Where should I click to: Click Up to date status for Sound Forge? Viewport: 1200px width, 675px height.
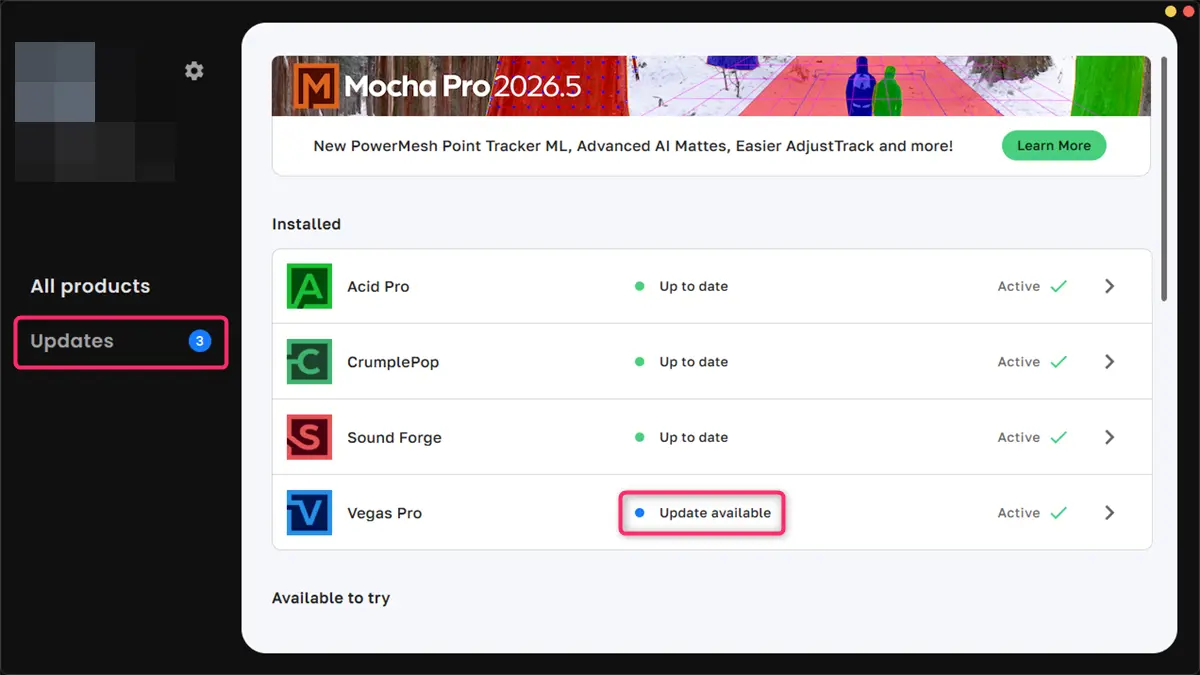[693, 437]
